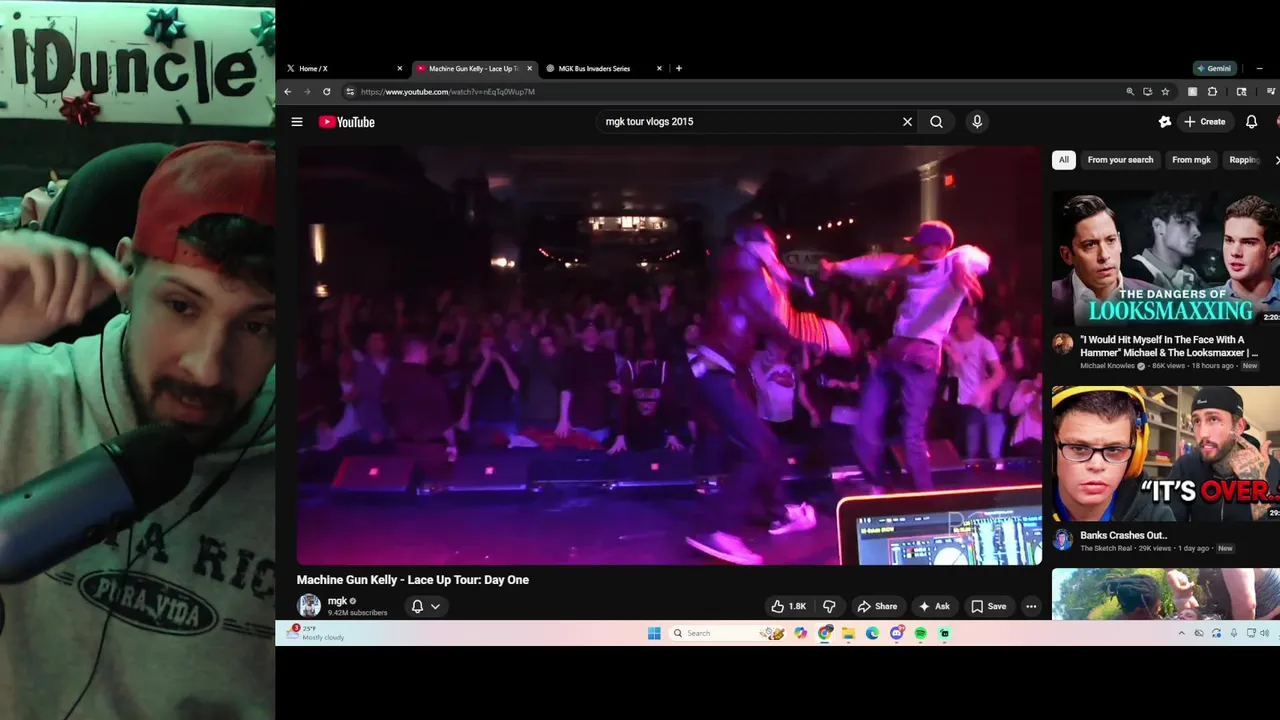Click the system tray microphone icon
Image resolution: width=1280 pixels, height=720 pixels.
click(1234, 633)
